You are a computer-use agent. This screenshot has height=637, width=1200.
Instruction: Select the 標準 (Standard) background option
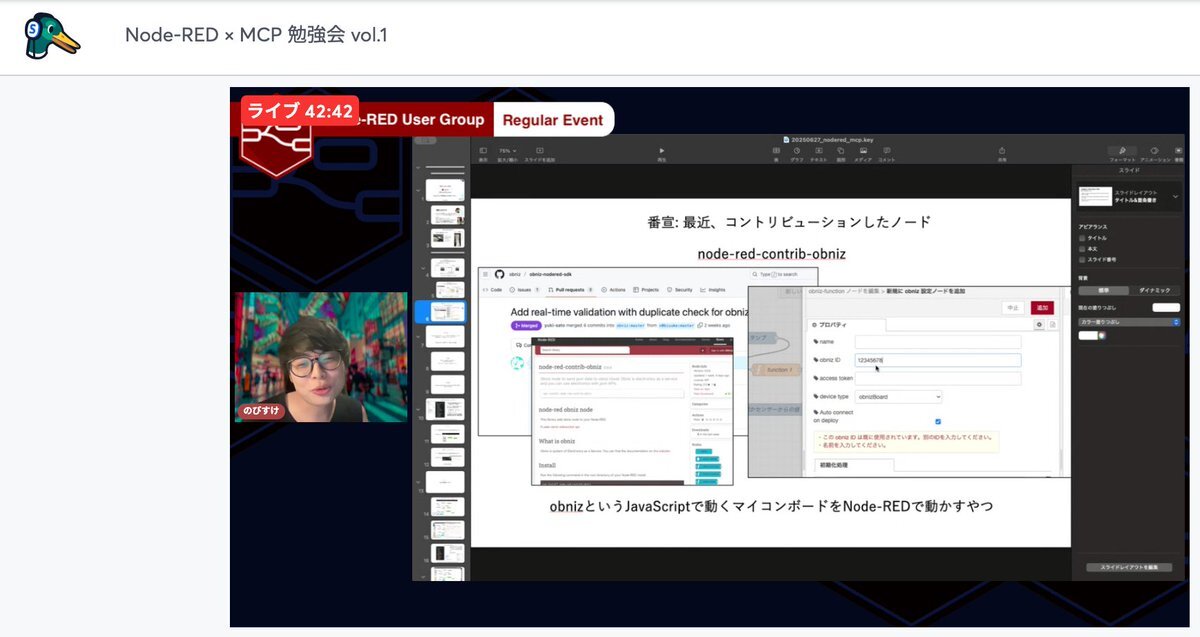1103,290
